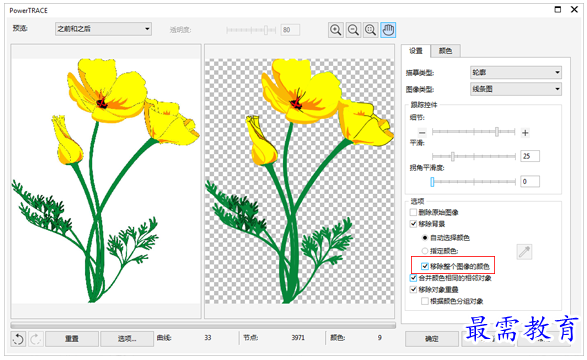Click the 平滑 smoothing value field
This screenshot has width=587, height=360.
click(x=530, y=156)
